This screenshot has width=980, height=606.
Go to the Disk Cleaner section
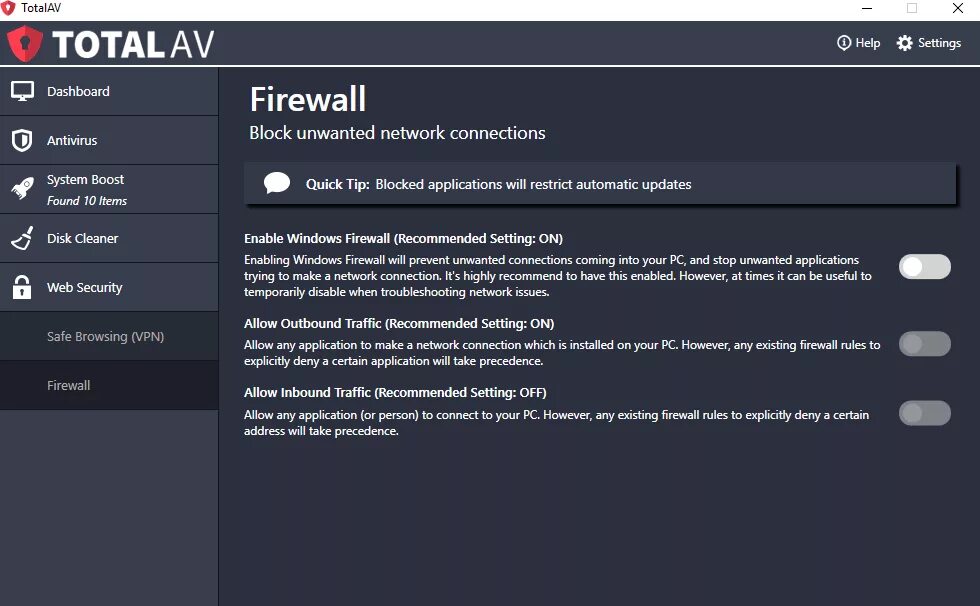(109, 239)
